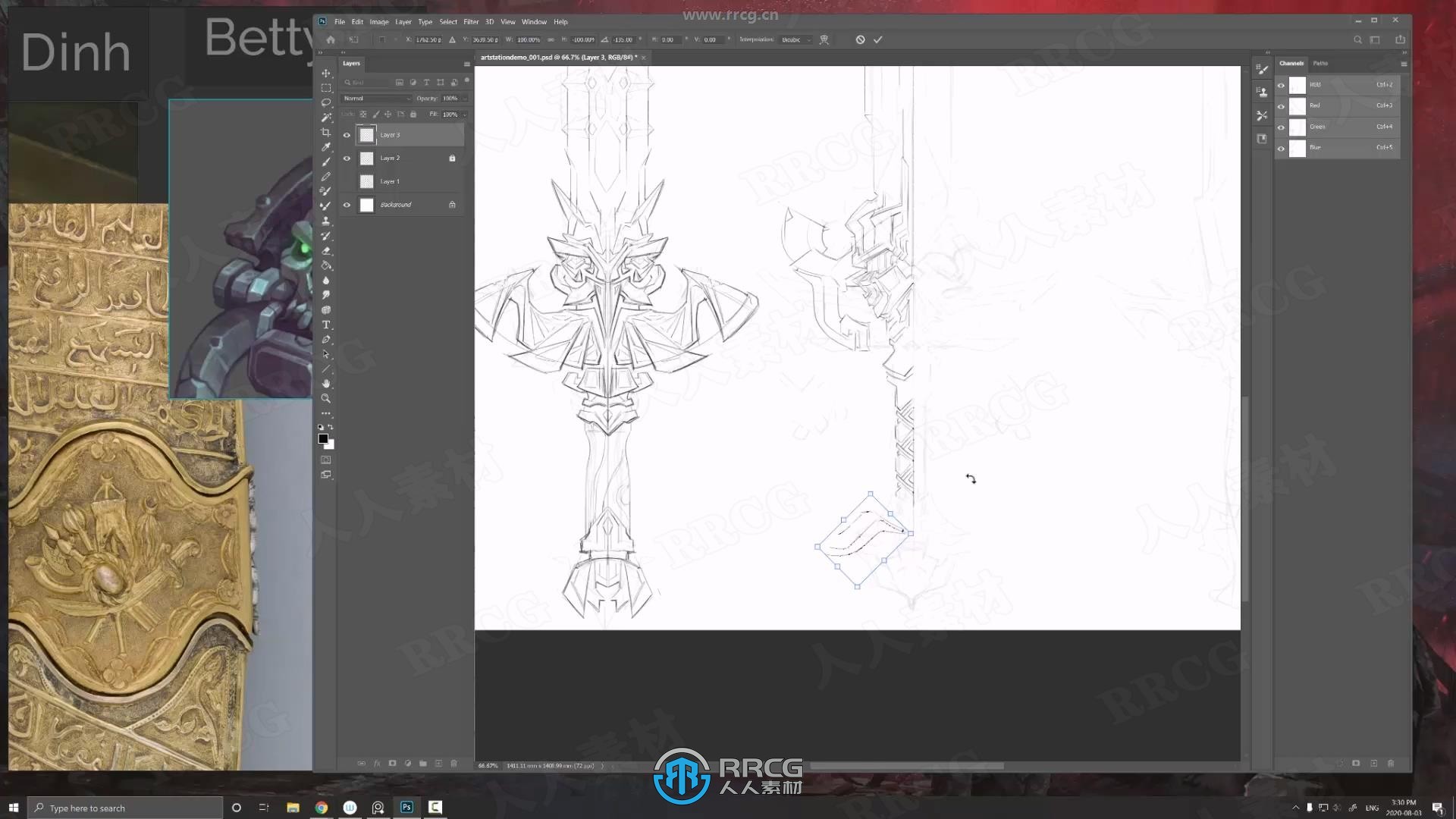The height and width of the screenshot is (819, 1456).
Task: Toggle RGB channel visibility
Action: pyautogui.click(x=1282, y=85)
